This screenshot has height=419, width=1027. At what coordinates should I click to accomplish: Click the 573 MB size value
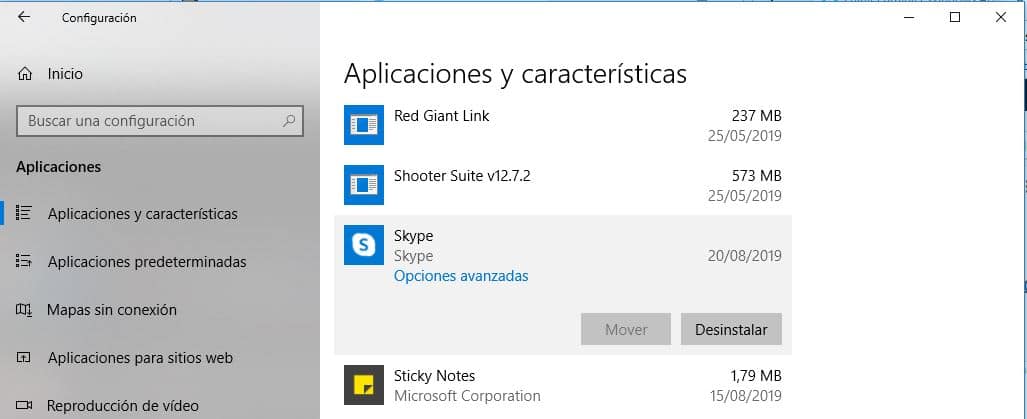(756, 175)
